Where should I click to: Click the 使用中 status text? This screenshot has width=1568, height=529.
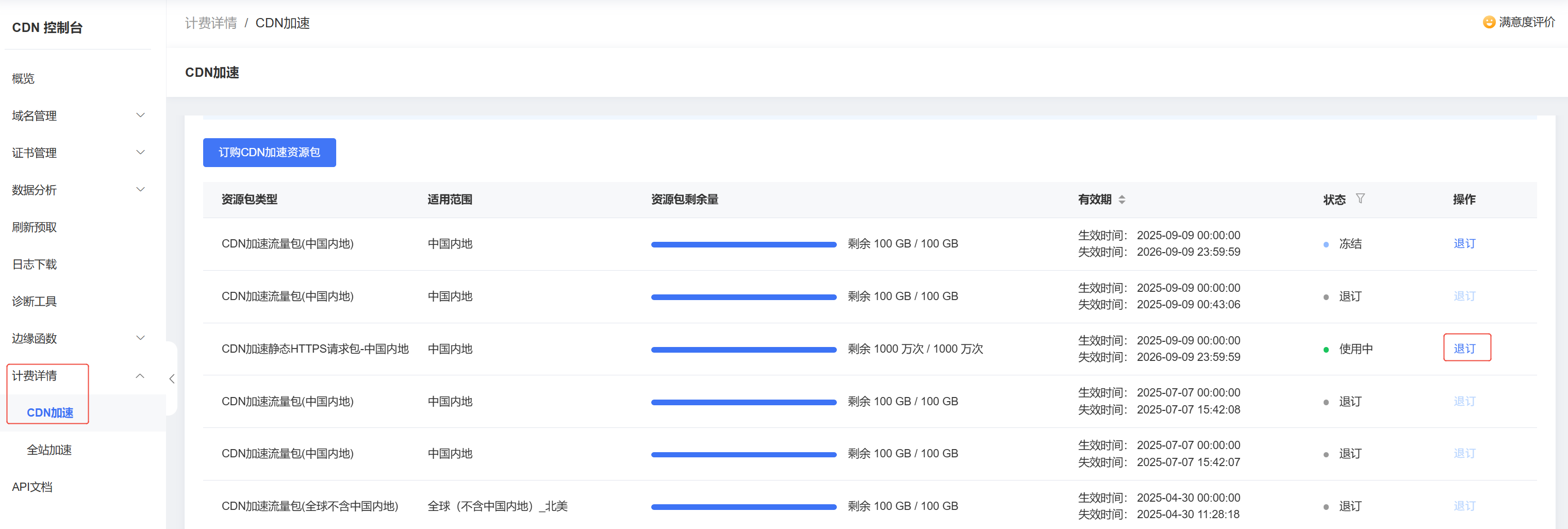(1356, 349)
